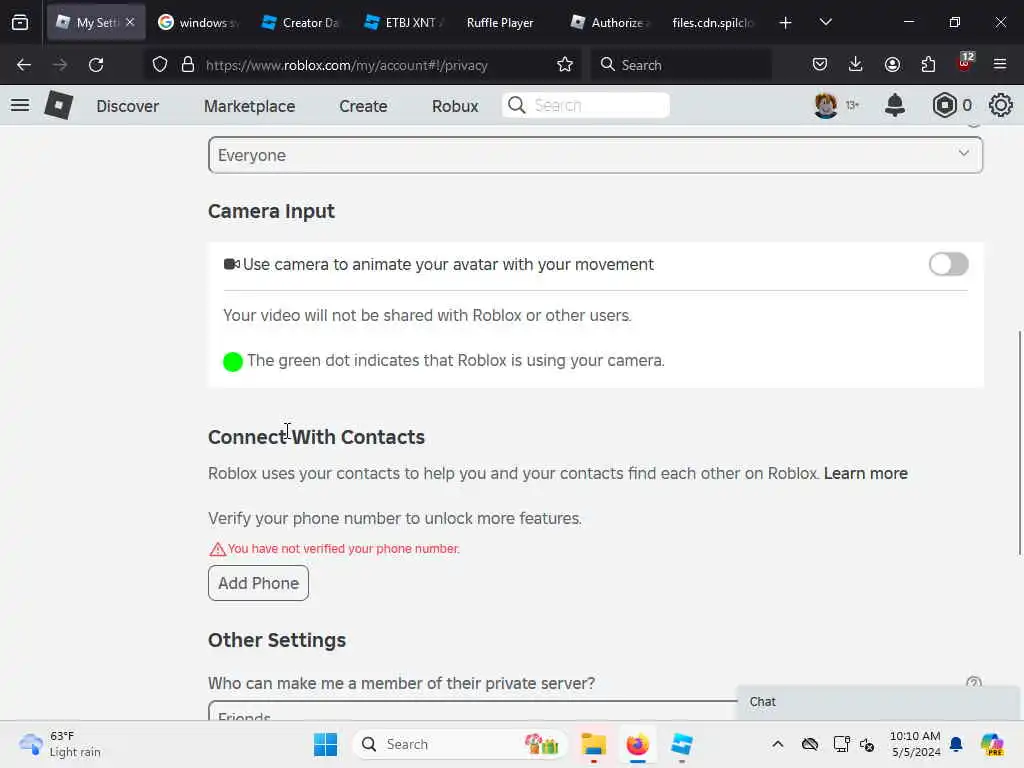Click the Windows taskbar search box
The image size is (1024, 768).
(x=460, y=744)
